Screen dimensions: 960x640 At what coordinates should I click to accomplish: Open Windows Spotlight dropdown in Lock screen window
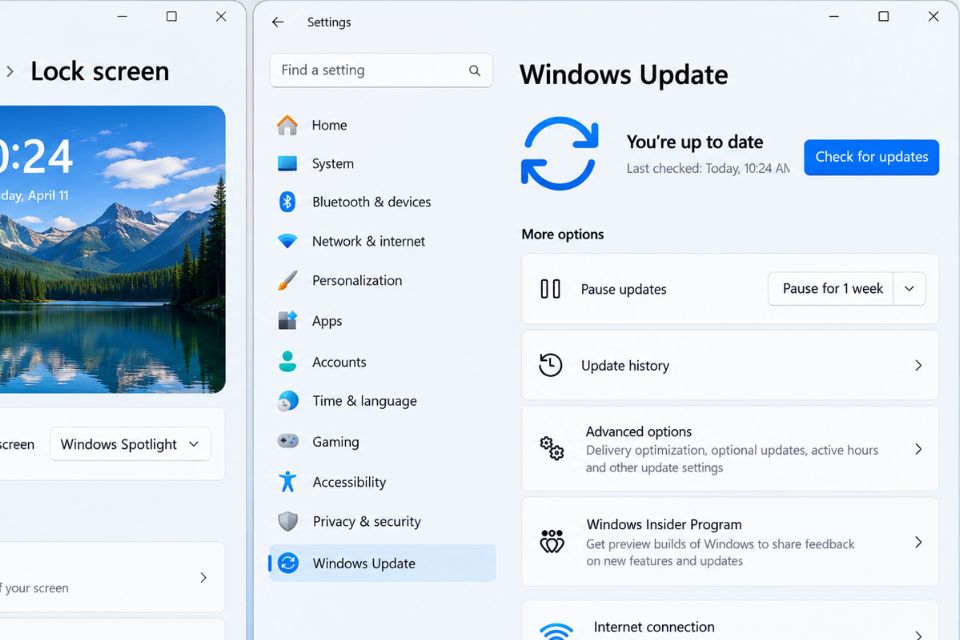coord(130,444)
